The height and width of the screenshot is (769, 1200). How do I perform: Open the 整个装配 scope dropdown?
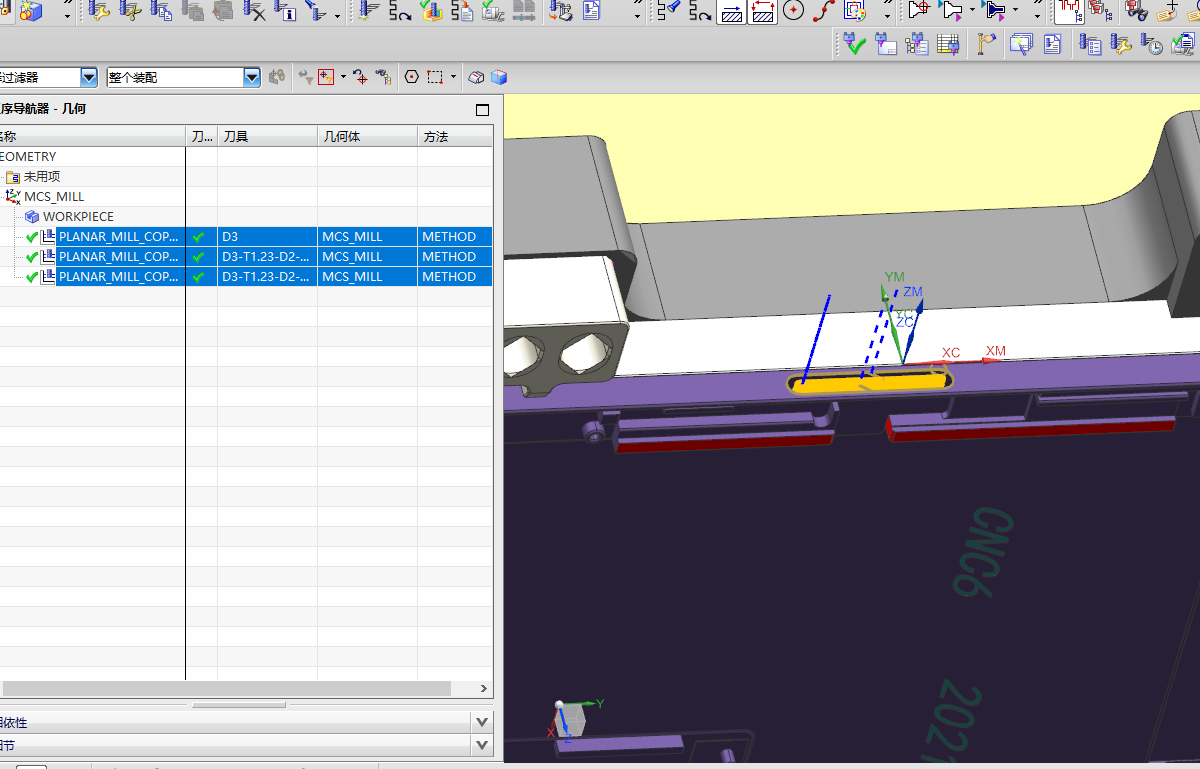251,77
